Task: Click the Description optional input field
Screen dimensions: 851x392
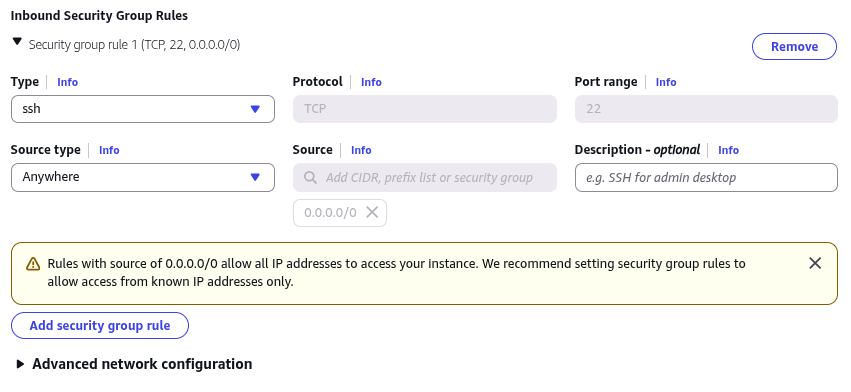Action: tap(706, 178)
